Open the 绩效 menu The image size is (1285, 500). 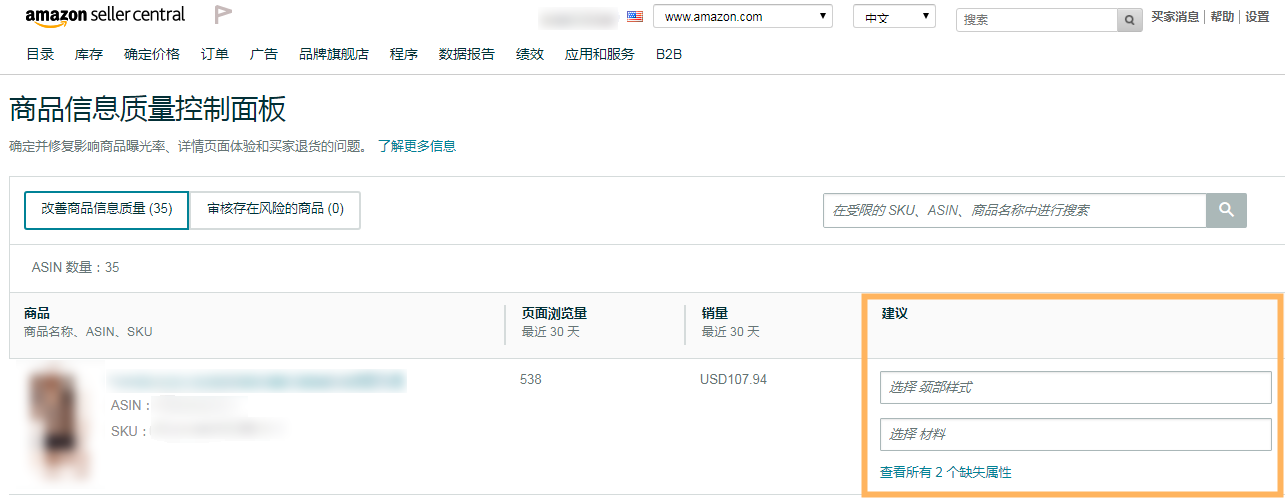pos(530,54)
